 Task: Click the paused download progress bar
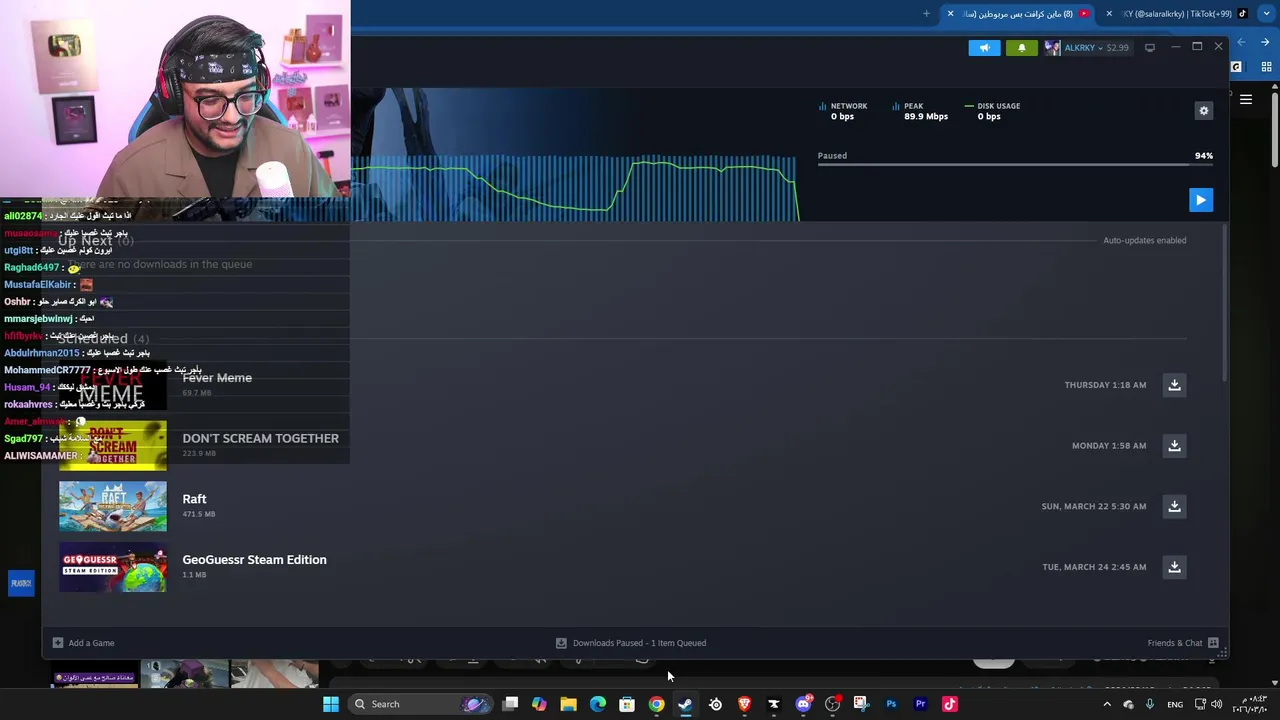[x=1015, y=164]
